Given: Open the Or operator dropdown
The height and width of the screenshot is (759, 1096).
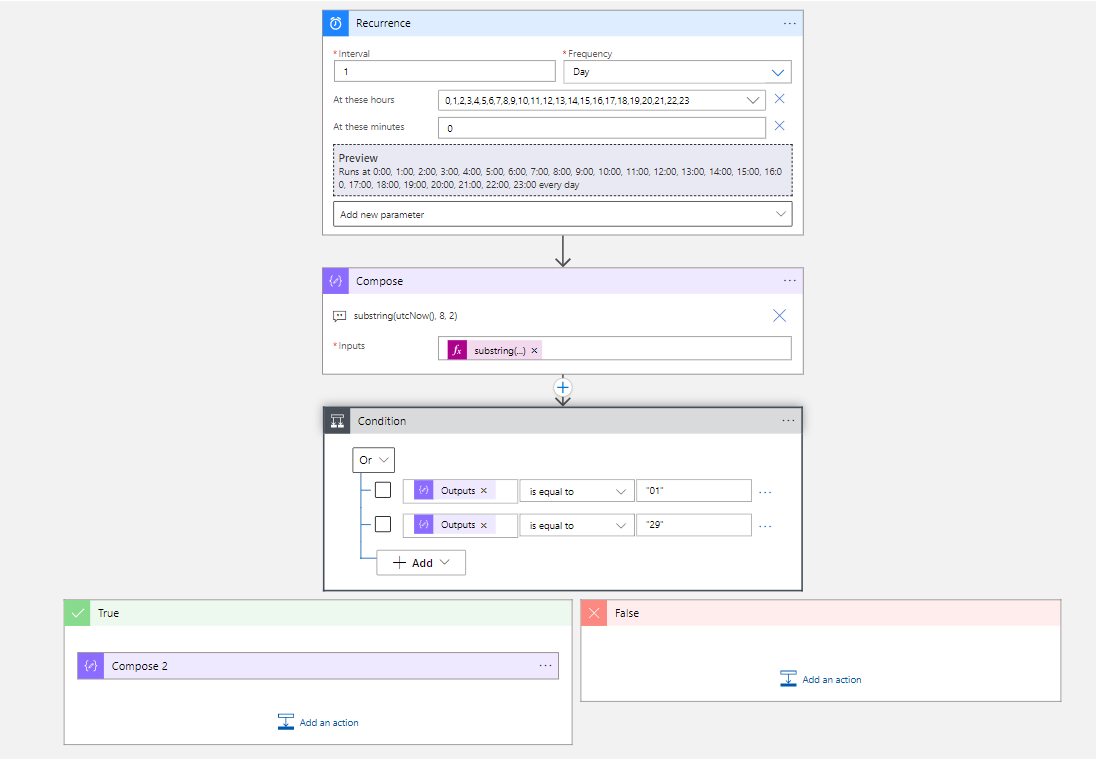Looking at the screenshot, I should point(373,459).
